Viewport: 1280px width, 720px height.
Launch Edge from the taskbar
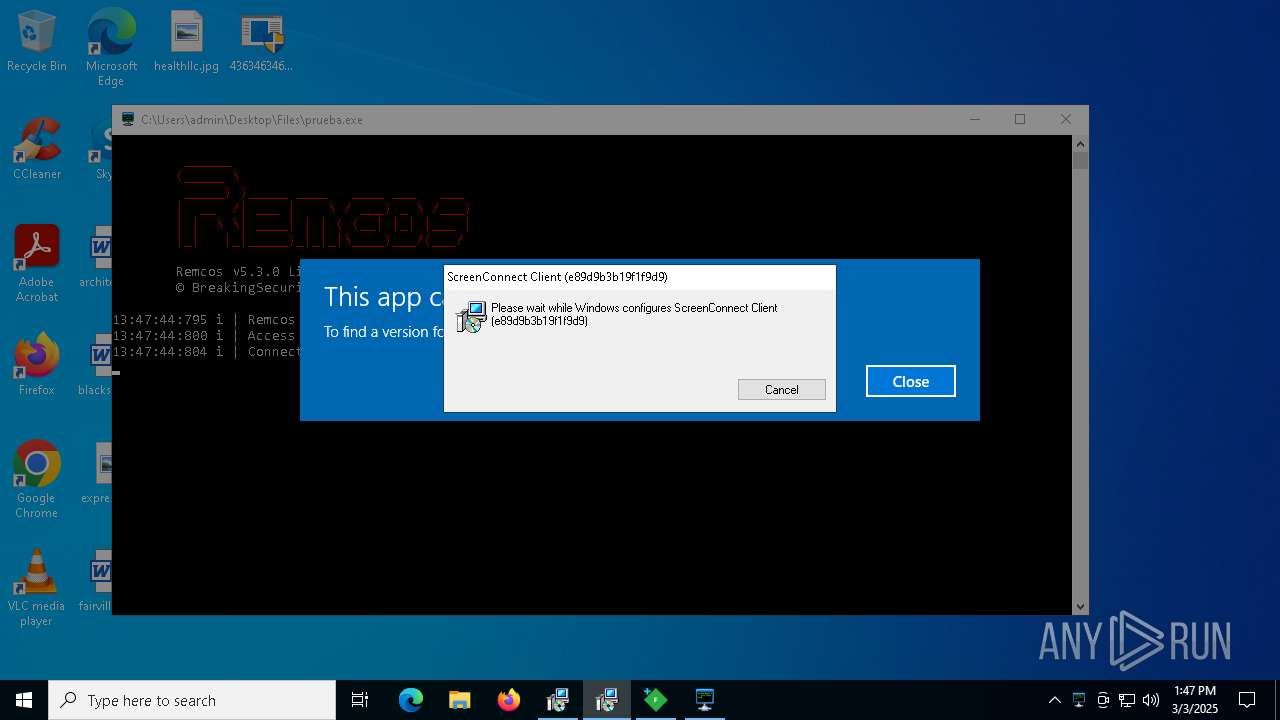tap(411, 700)
